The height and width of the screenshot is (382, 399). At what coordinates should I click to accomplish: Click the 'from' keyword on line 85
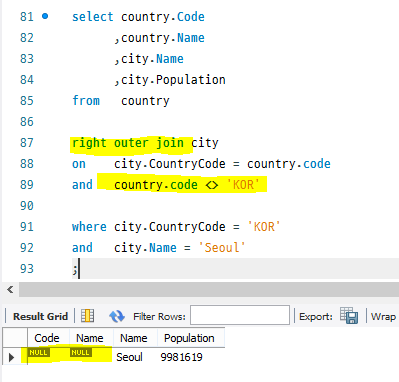click(86, 101)
